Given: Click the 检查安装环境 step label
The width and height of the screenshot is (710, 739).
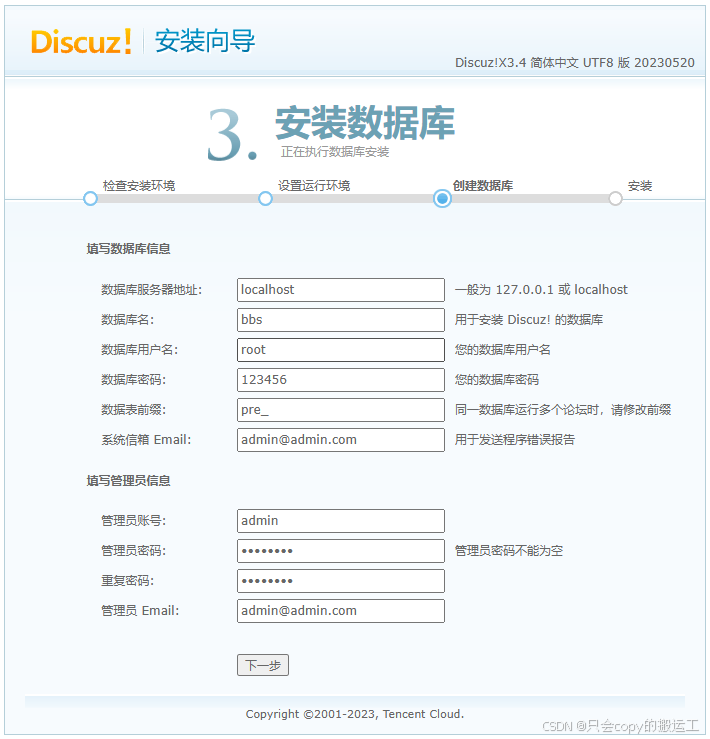Looking at the screenshot, I should pos(139,186).
